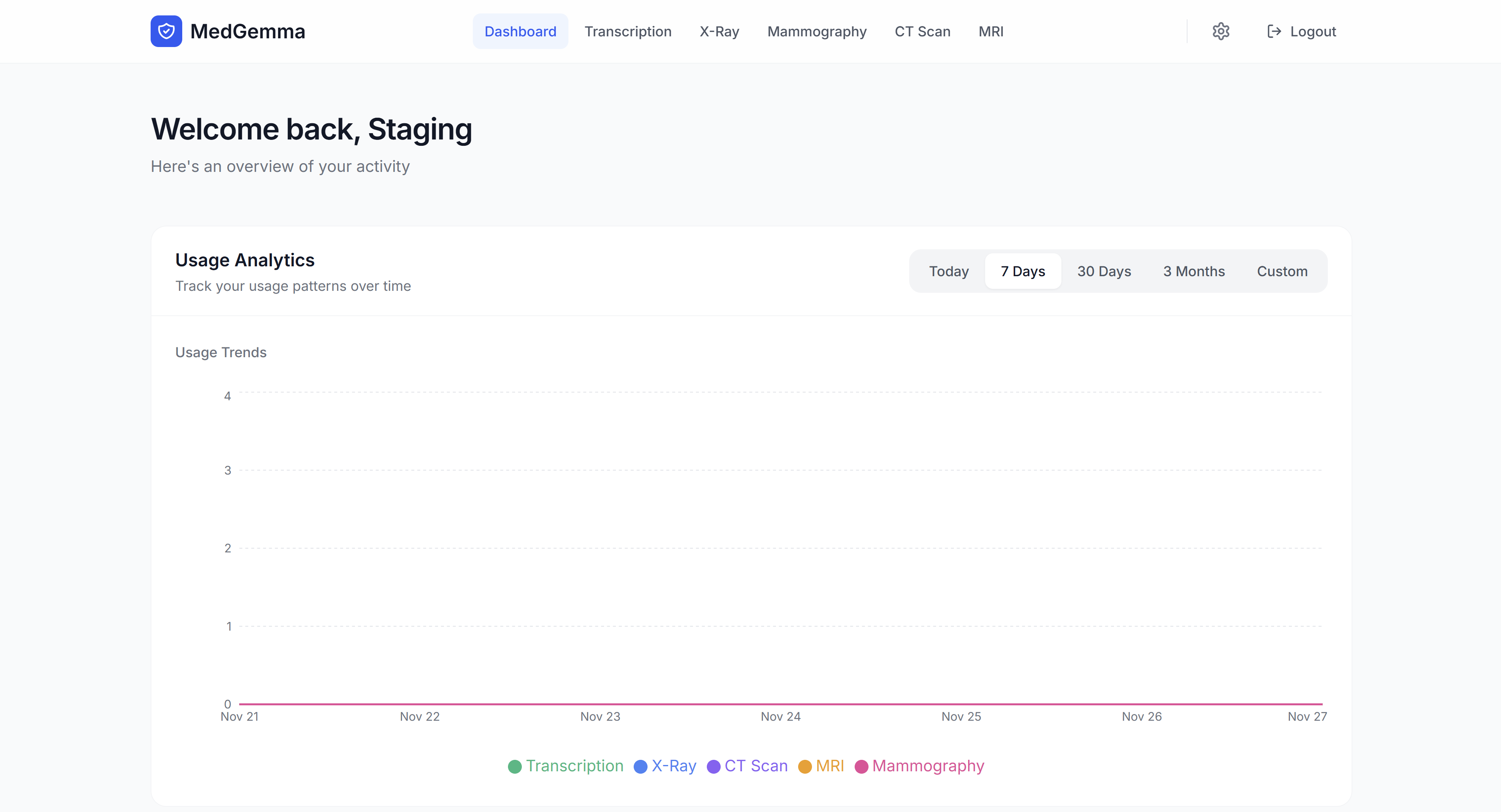Image resolution: width=1501 pixels, height=812 pixels.
Task: Open the Mammography navigation tab
Action: tap(817, 31)
